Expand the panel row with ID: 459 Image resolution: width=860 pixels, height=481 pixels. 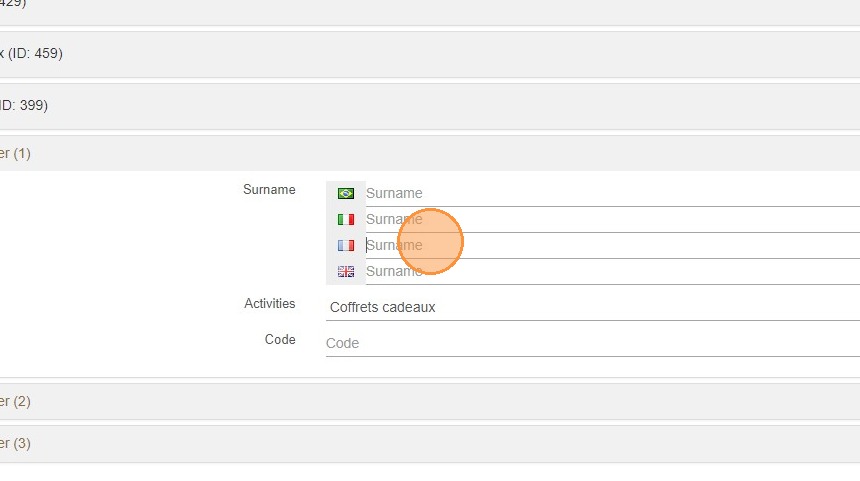pos(430,54)
